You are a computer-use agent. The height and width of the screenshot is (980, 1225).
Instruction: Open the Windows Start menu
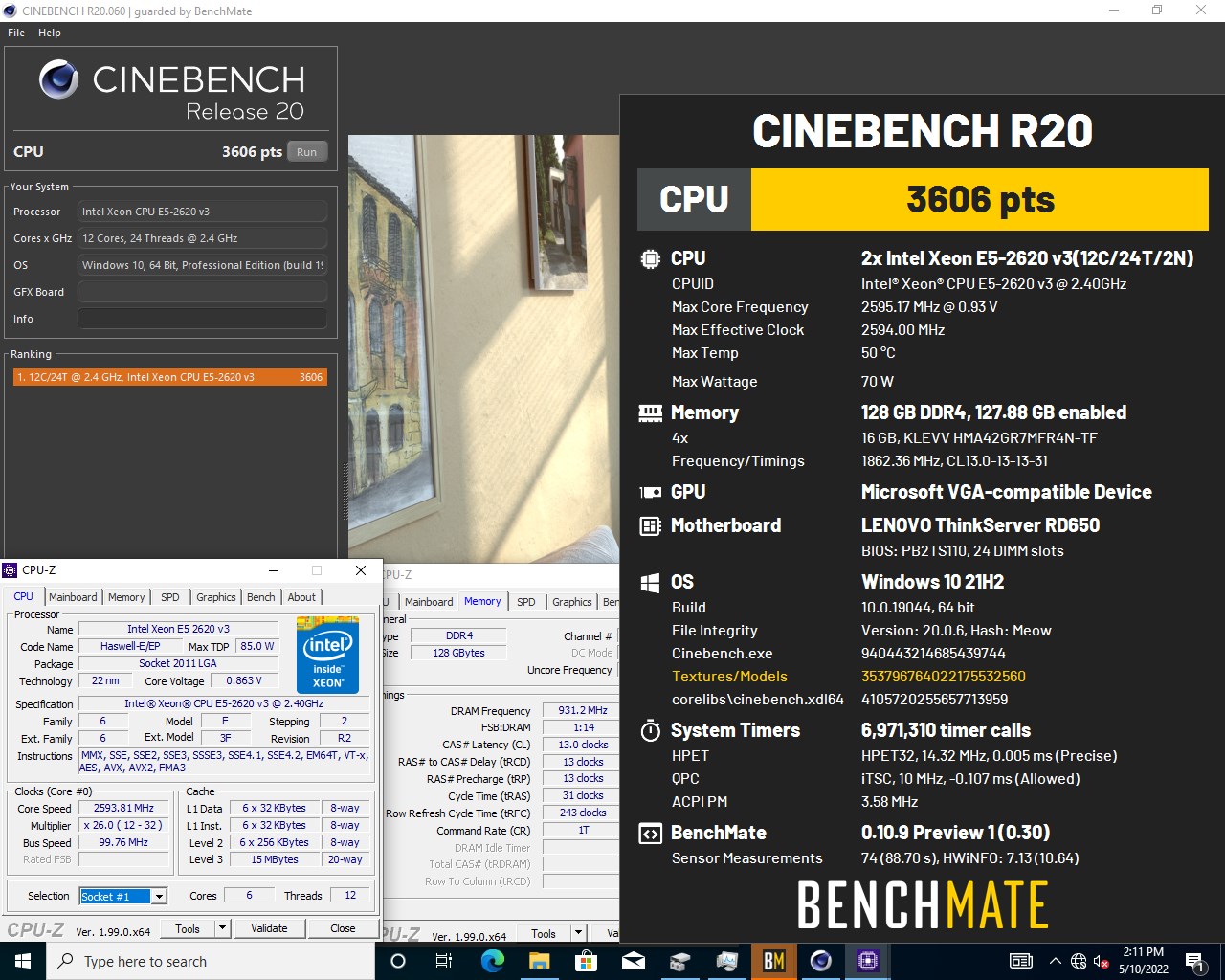[23, 961]
